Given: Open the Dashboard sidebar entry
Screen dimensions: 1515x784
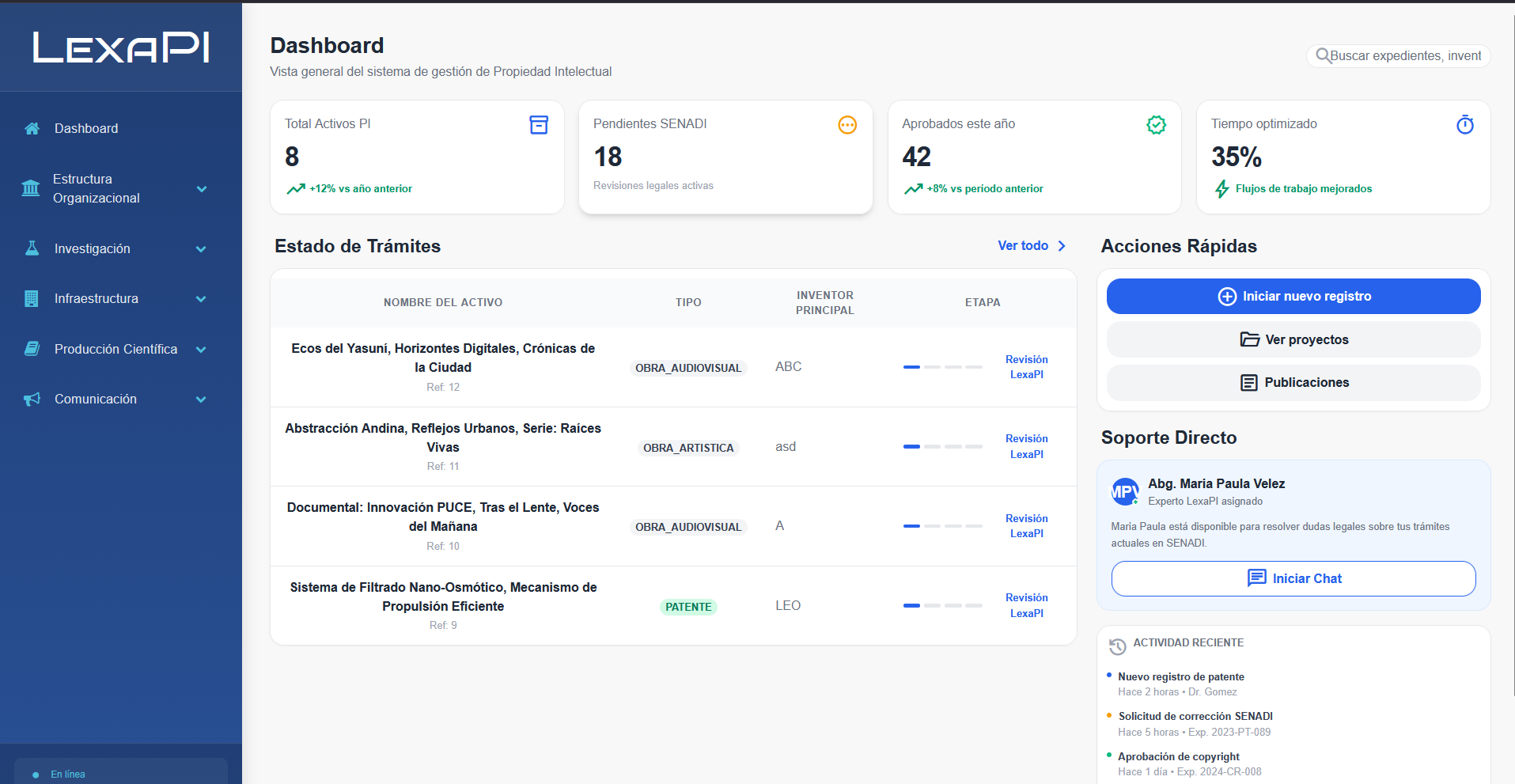Looking at the screenshot, I should (x=85, y=127).
